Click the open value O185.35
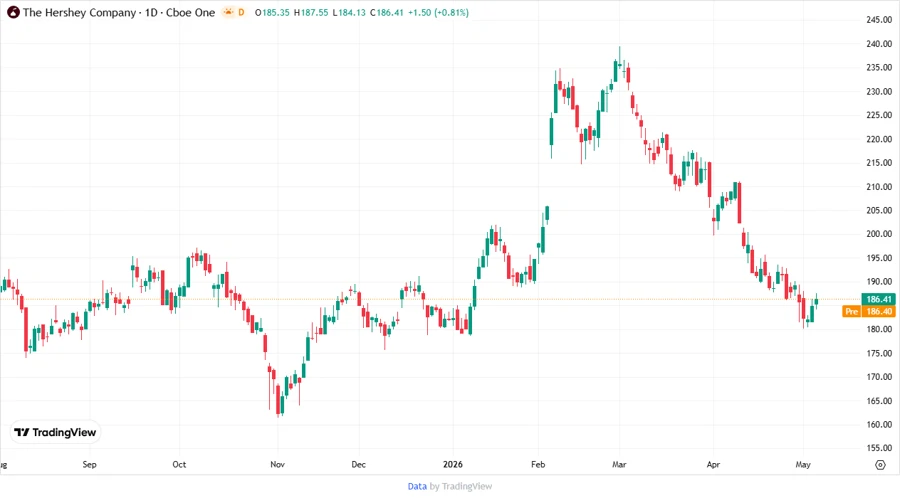Viewport: 900px width, 498px height. [x=272, y=12]
